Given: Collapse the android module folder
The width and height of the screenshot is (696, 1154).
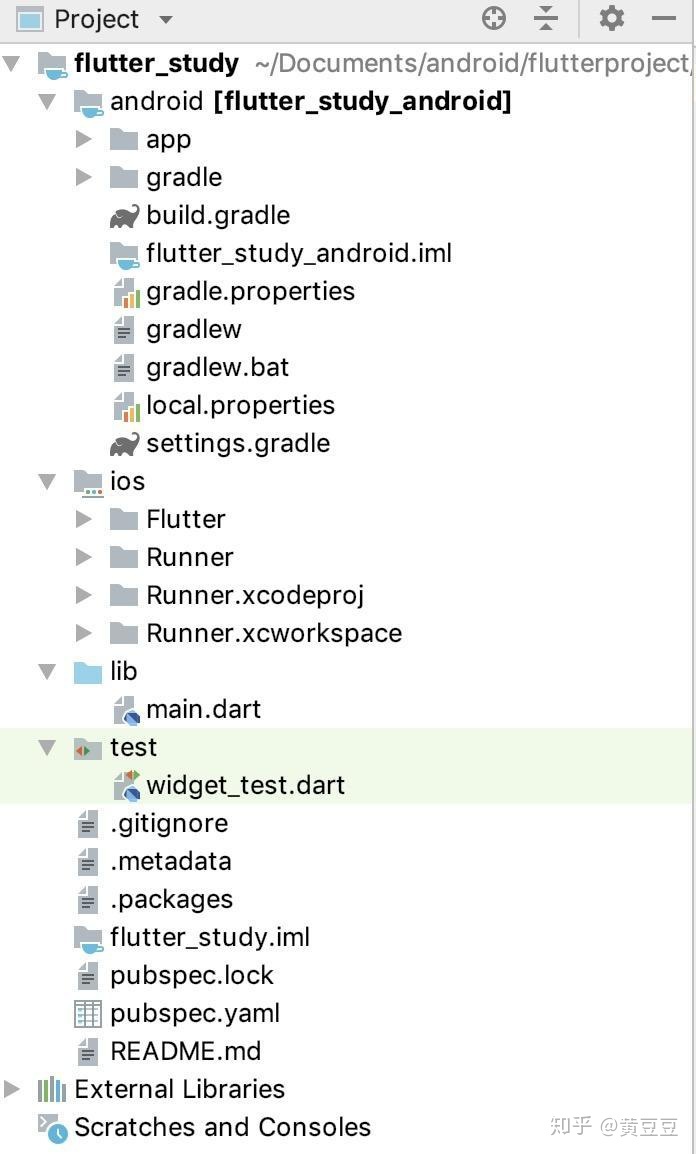Looking at the screenshot, I should 47,101.
